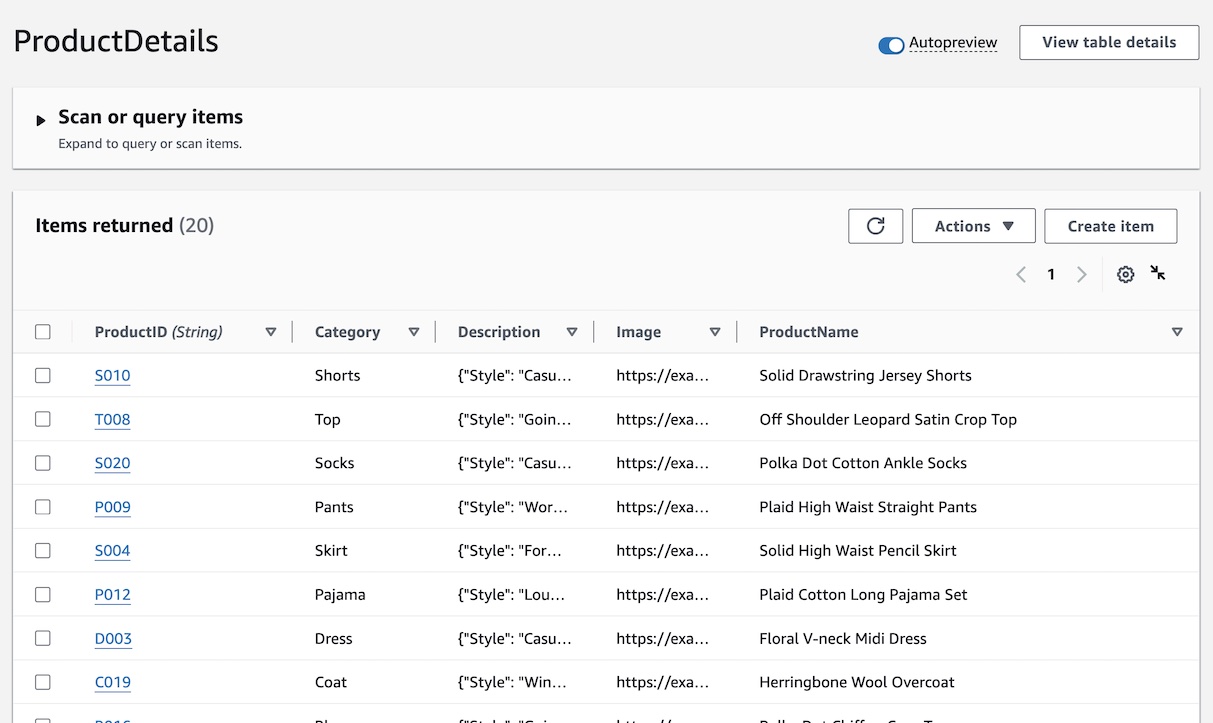Click the ProductID (String) column header
Viewport: 1213px width, 723px height.
(x=158, y=332)
